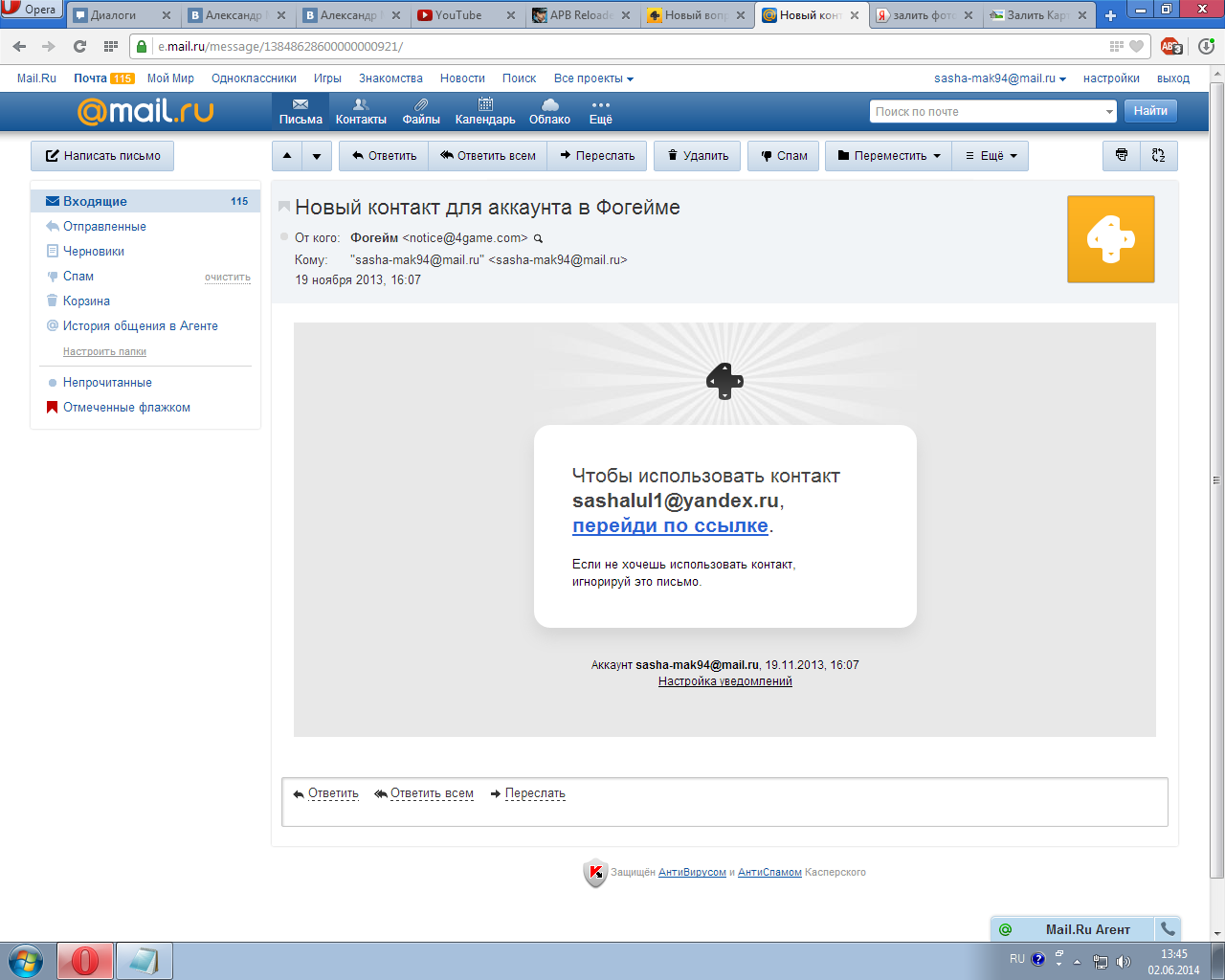Image resolution: width=1225 pixels, height=980 pixels.
Task: Click the Adblock extension icon
Action: (x=1171, y=46)
